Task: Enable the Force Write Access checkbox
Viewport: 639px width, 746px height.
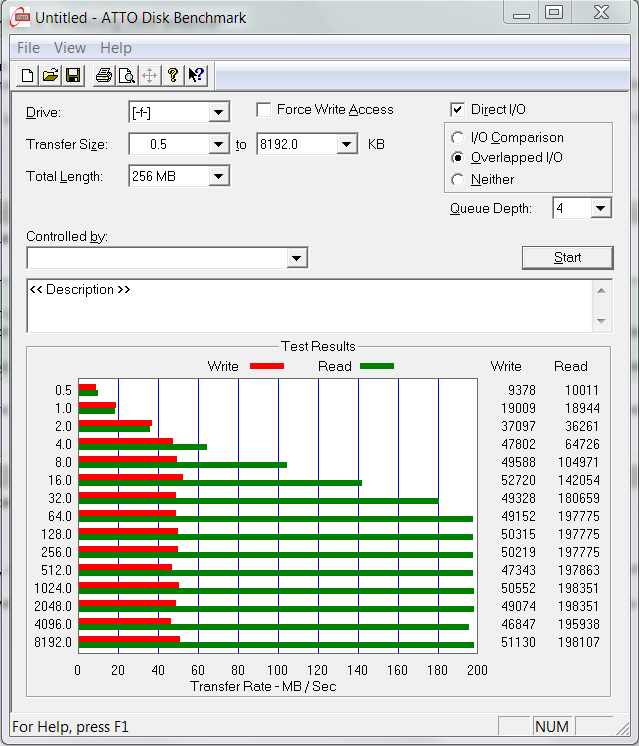Action: pyautogui.click(x=264, y=110)
